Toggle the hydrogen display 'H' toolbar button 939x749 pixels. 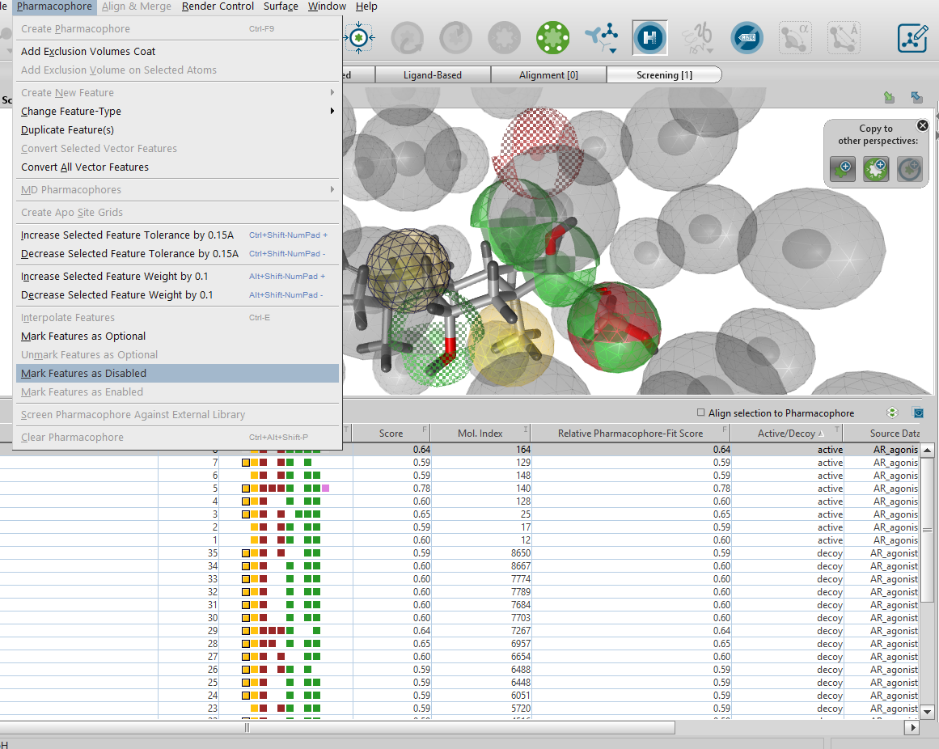[x=650, y=38]
